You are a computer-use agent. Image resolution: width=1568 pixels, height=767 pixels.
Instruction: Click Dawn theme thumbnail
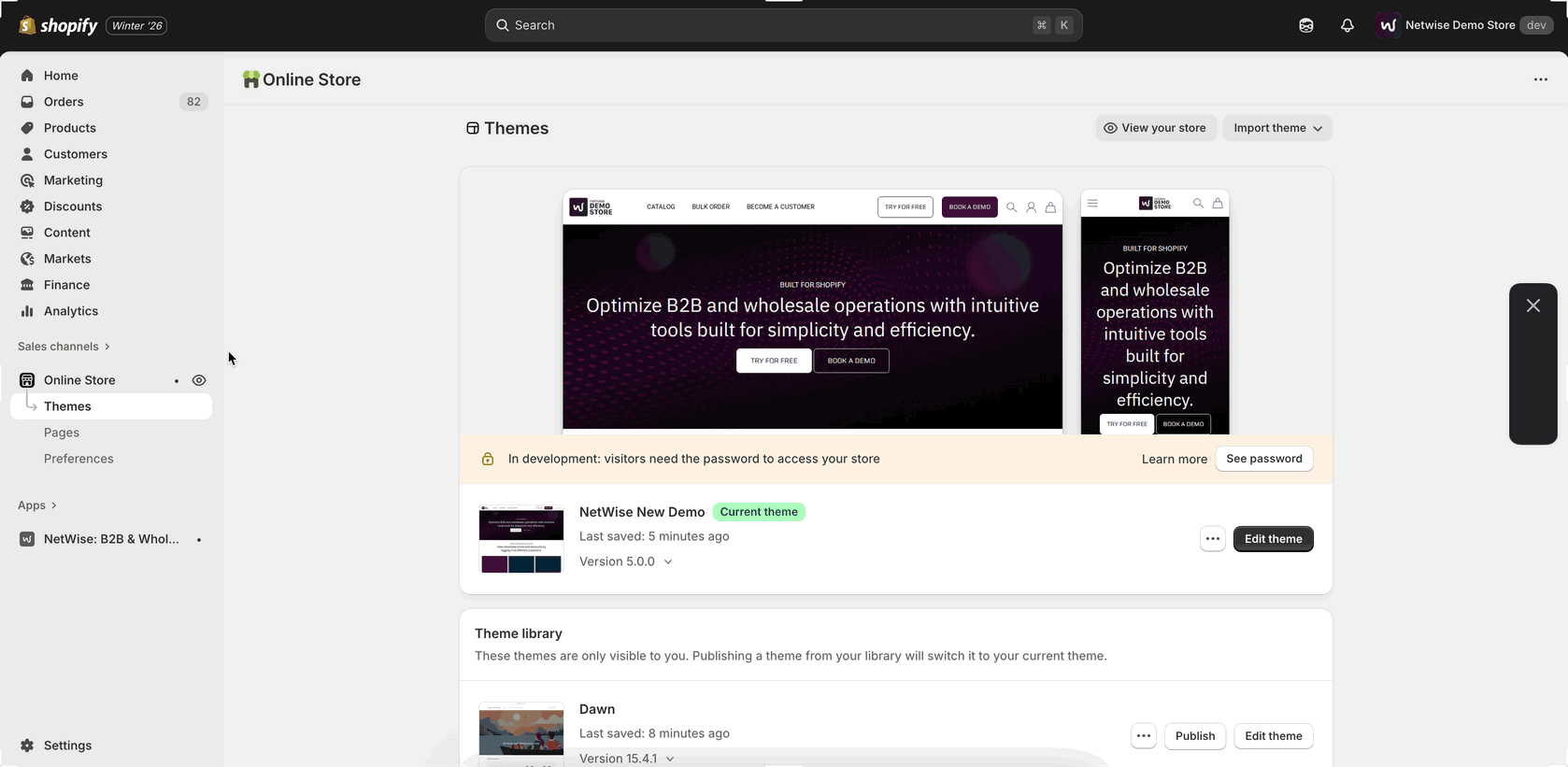(x=521, y=734)
